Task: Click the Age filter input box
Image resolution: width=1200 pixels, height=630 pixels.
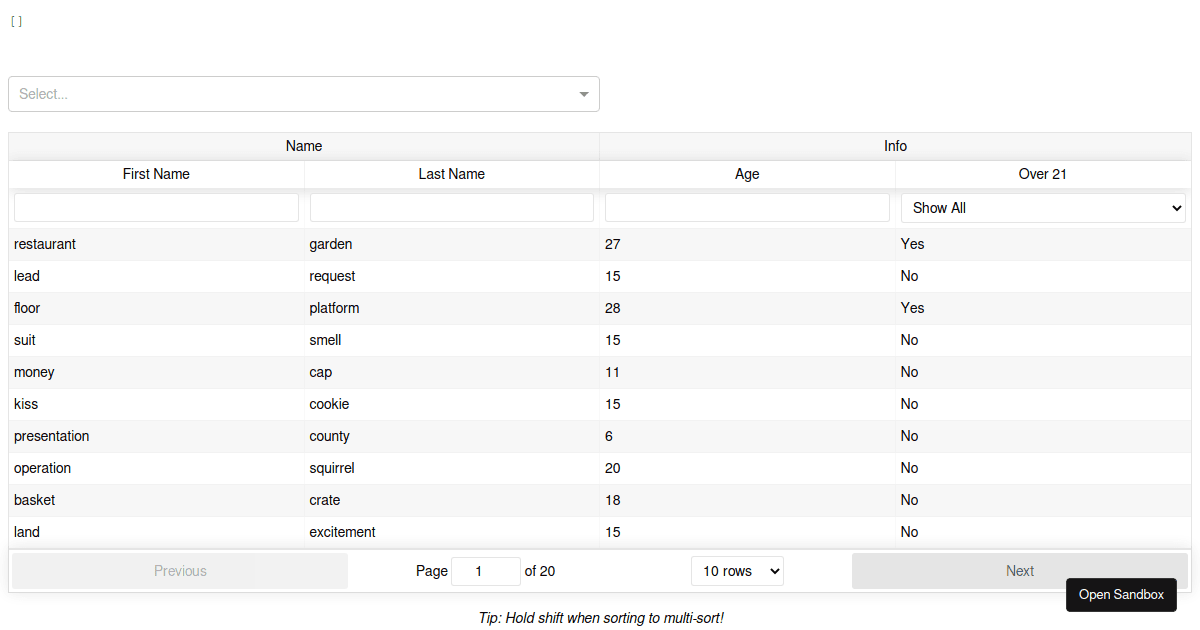Action: [747, 207]
